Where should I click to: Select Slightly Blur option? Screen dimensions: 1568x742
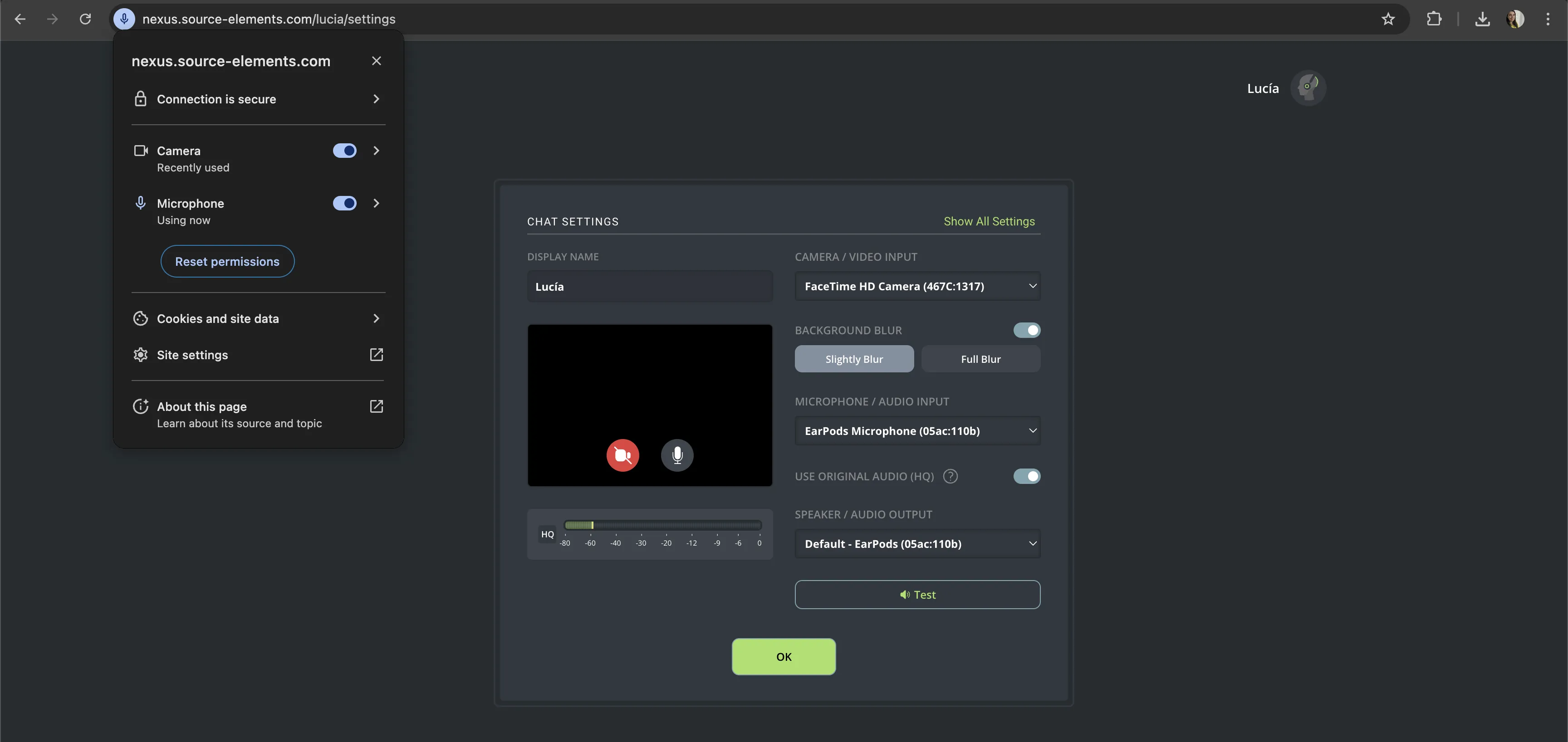pos(854,359)
